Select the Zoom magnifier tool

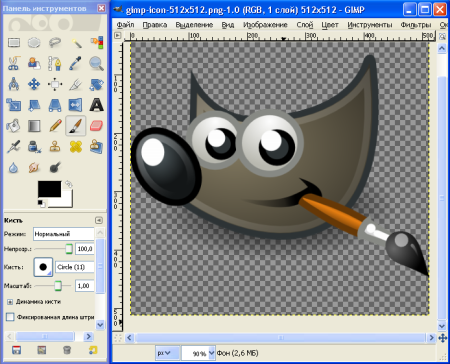96,63
